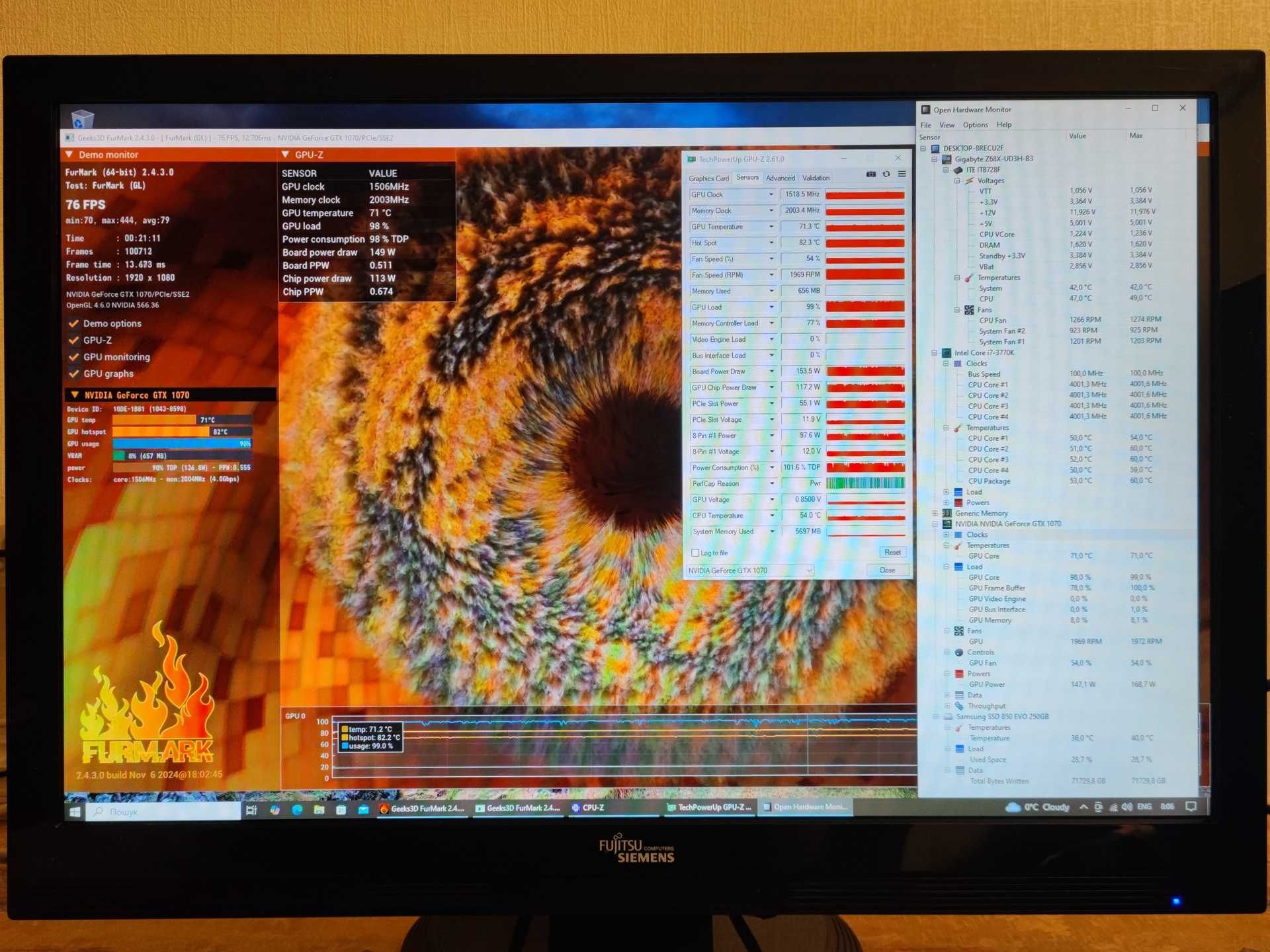Switch to Open Hardware Monitor taskbar item
The width and height of the screenshot is (1270, 952).
pos(805,807)
